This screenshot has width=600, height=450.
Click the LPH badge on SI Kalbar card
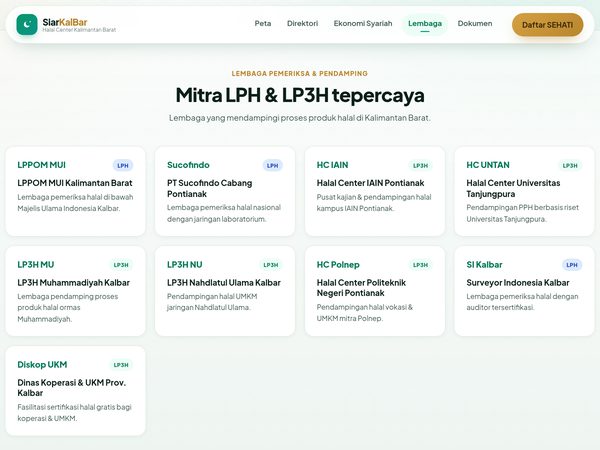[572, 265]
